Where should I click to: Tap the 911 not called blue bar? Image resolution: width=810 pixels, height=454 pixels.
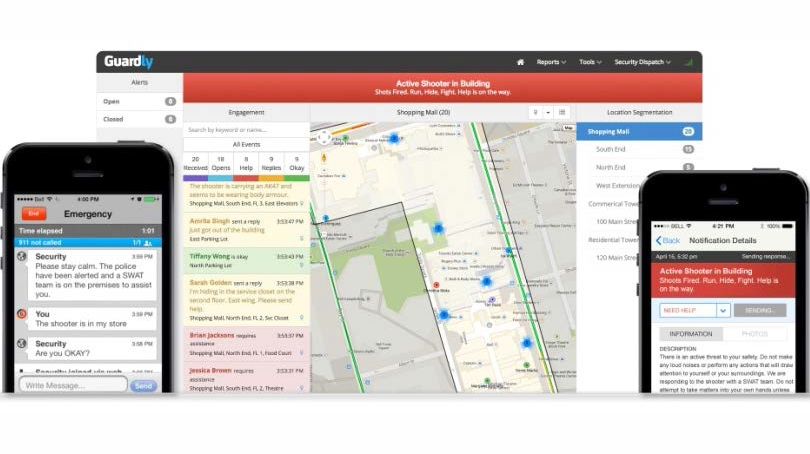[88, 243]
